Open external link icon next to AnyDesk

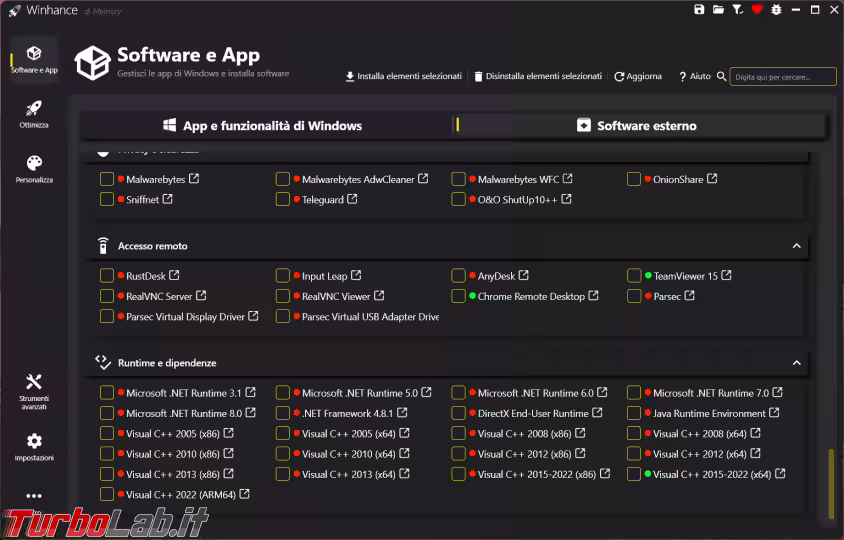coord(523,275)
